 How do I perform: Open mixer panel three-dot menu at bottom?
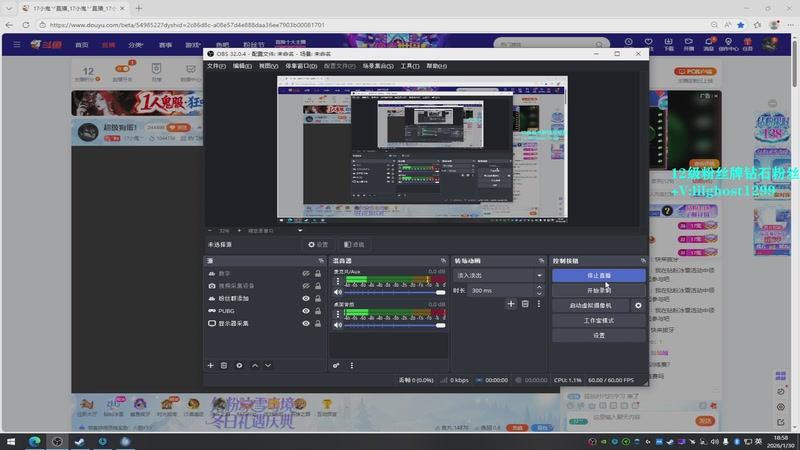(352, 365)
